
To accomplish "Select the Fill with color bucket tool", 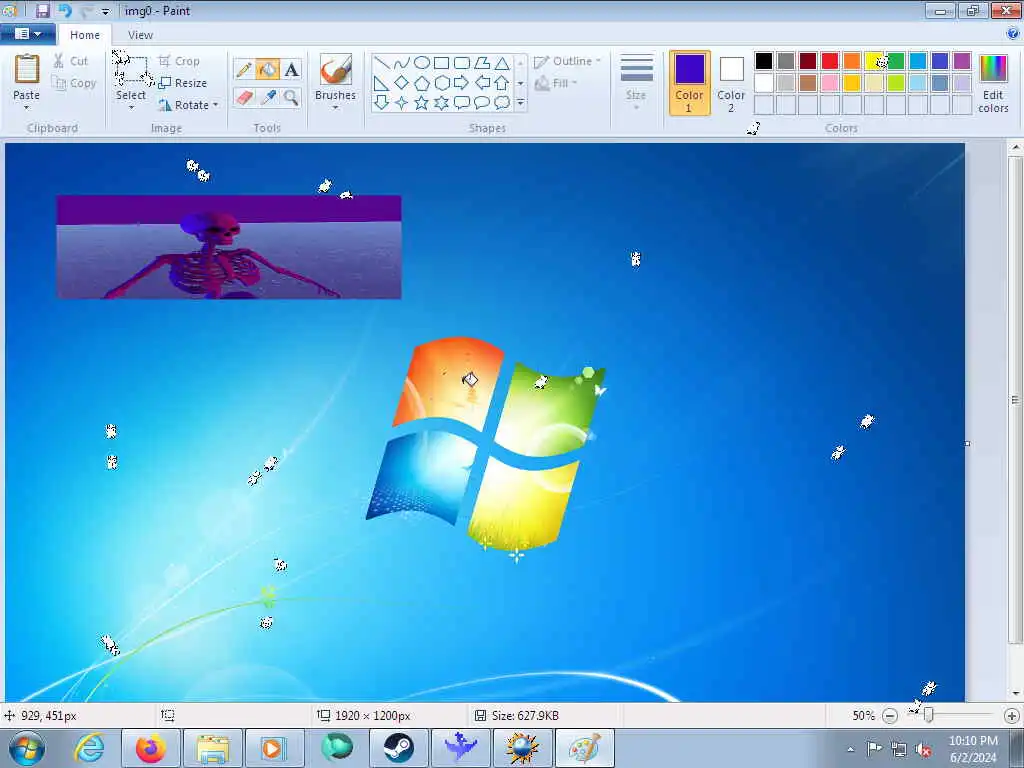I will point(267,69).
